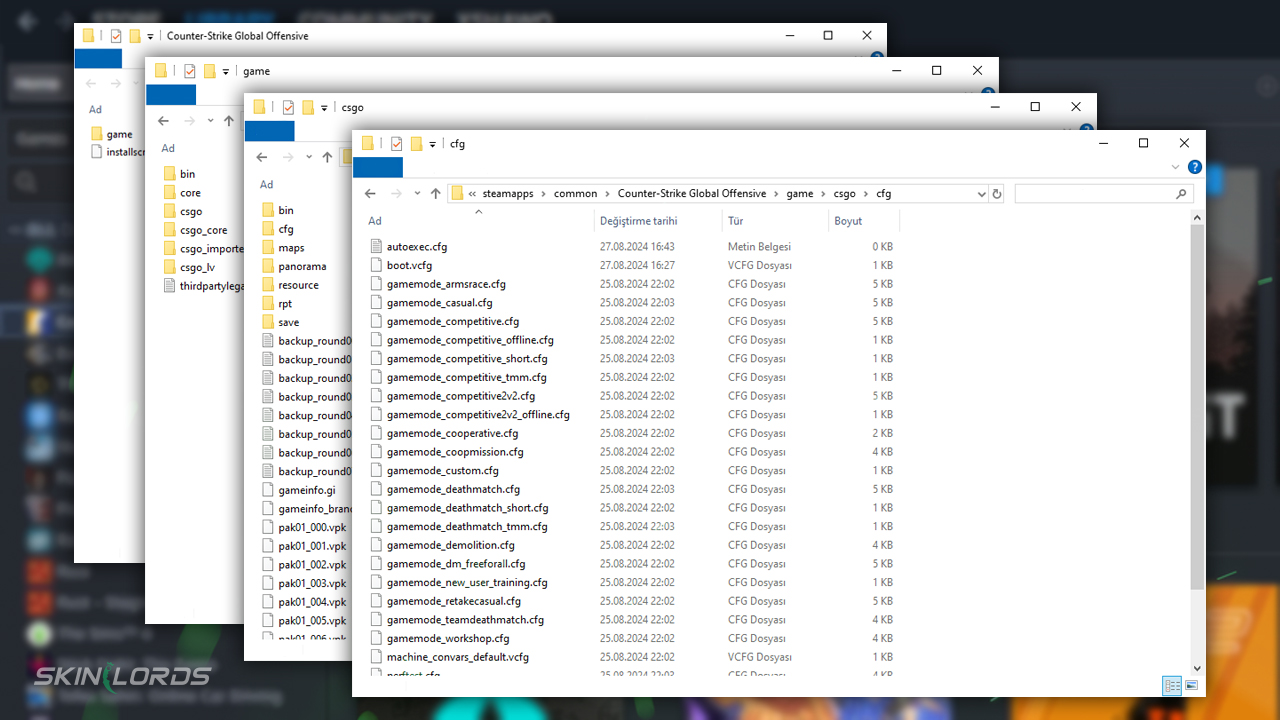
Task: Go up one folder level in cfg window
Action: click(x=435, y=194)
